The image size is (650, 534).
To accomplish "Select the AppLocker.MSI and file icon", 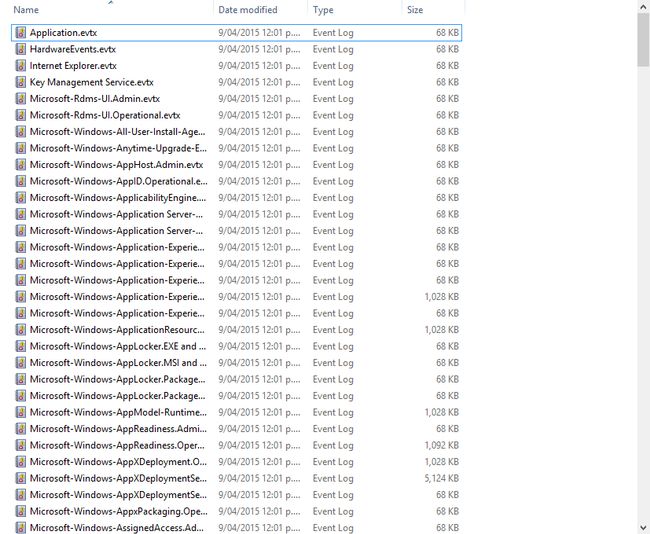I will pos(21,363).
